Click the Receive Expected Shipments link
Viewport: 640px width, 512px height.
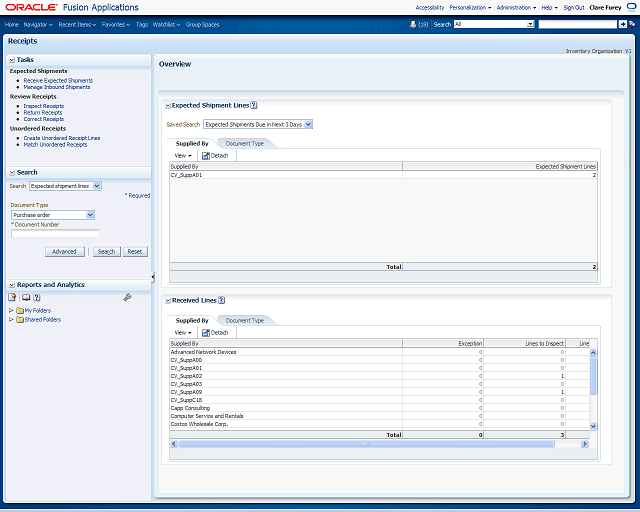pyautogui.click(x=58, y=80)
